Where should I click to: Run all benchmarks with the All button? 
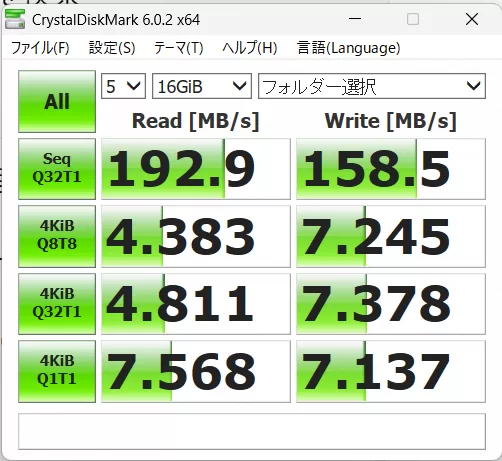click(x=57, y=101)
